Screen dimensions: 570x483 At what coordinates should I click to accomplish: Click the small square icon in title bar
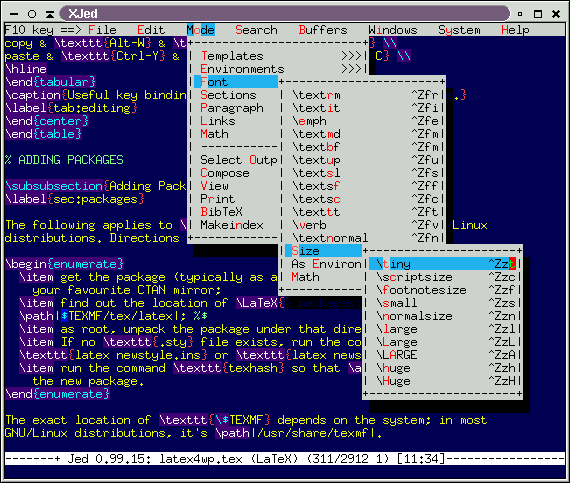pos(520,14)
